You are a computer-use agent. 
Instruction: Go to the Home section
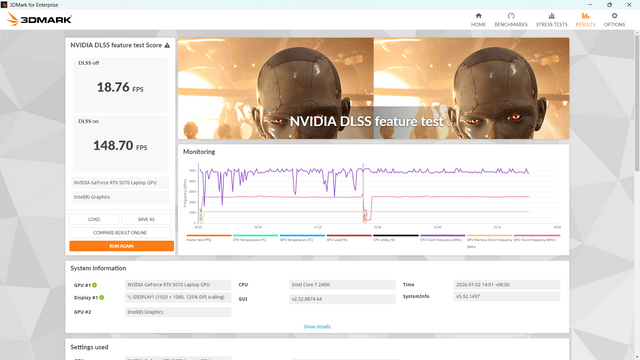pos(478,20)
